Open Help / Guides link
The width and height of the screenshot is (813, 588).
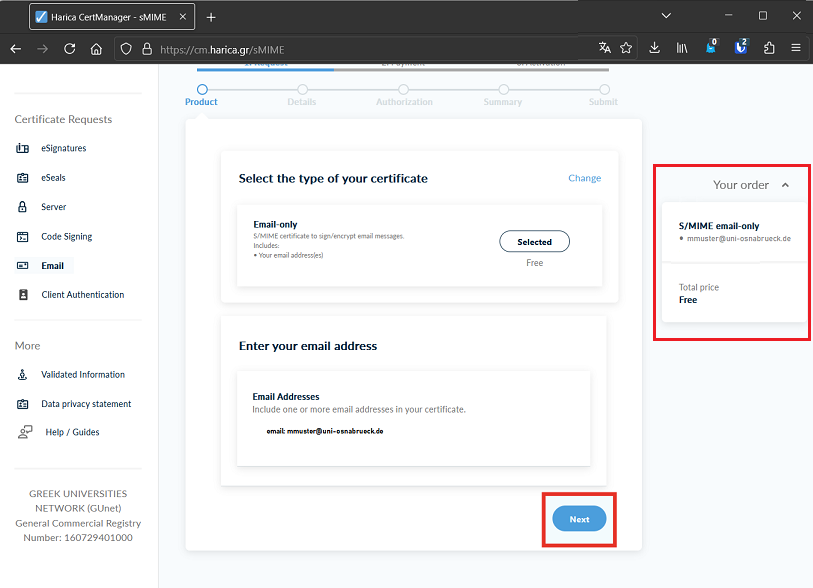coord(72,432)
